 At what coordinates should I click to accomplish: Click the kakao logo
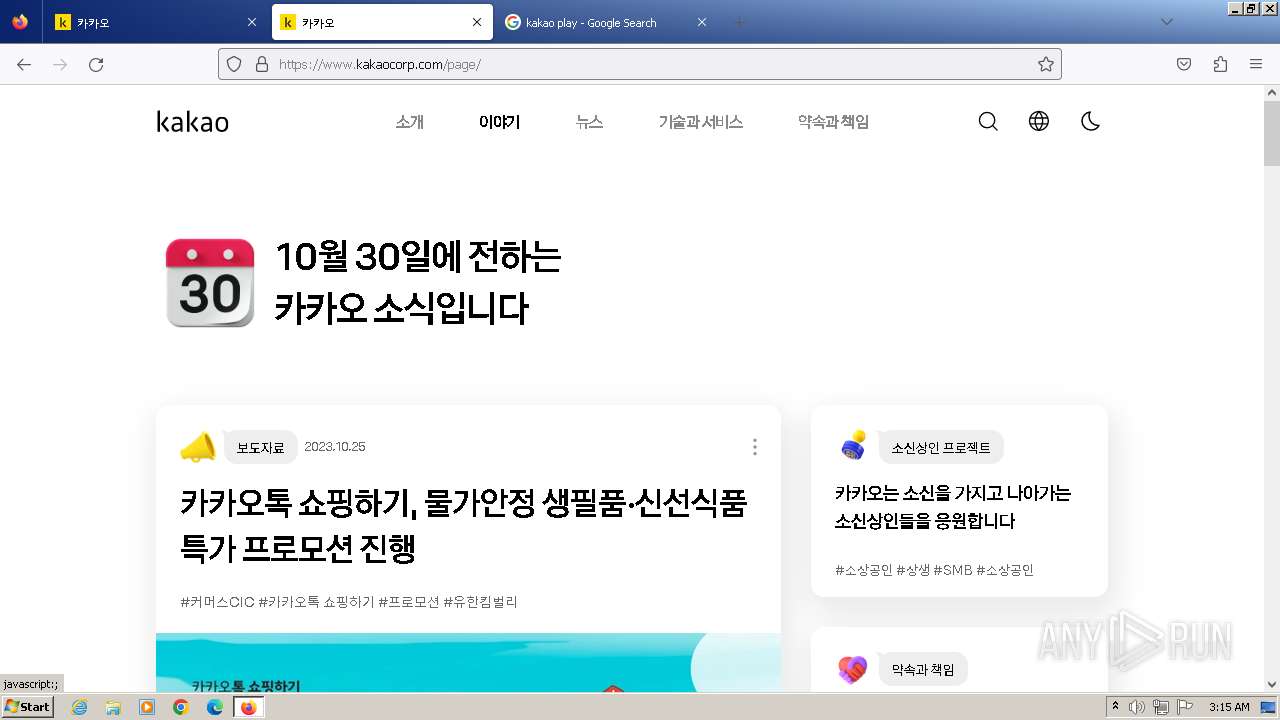(193, 122)
